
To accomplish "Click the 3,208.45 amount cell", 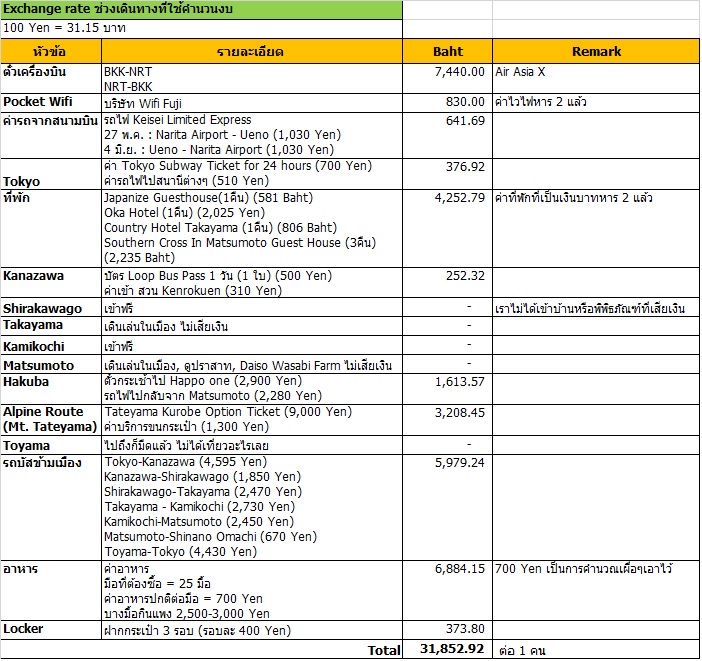I will (447, 420).
